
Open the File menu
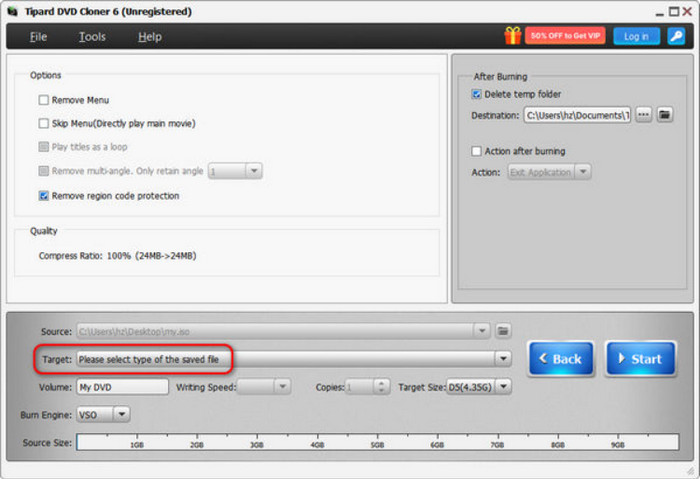38,37
